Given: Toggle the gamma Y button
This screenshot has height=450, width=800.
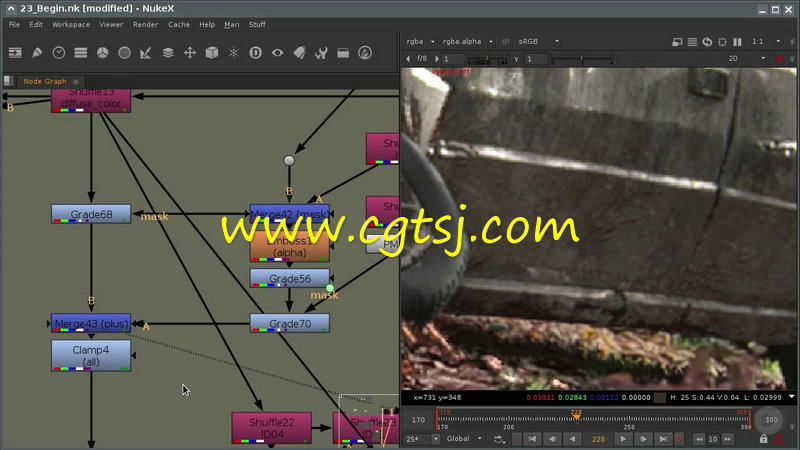Looking at the screenshot, I should click(x=516, y=59).
